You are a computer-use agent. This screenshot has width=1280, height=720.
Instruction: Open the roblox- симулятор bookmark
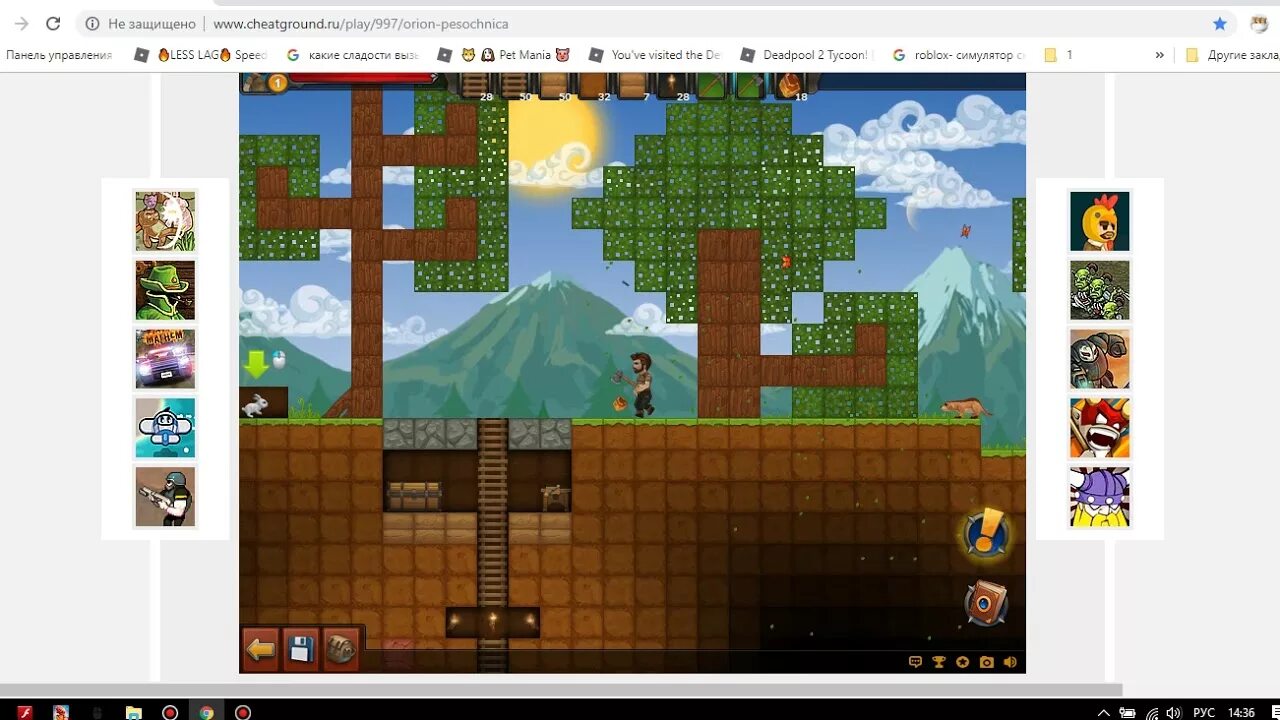[x=959, y=55]
